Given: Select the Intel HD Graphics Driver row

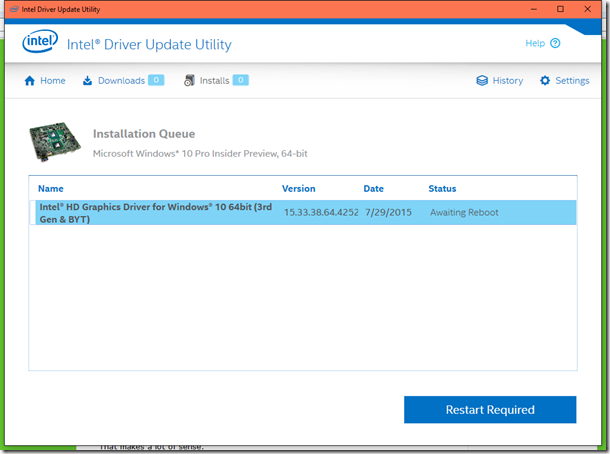Looking at the screenshot, I should 303,212.
